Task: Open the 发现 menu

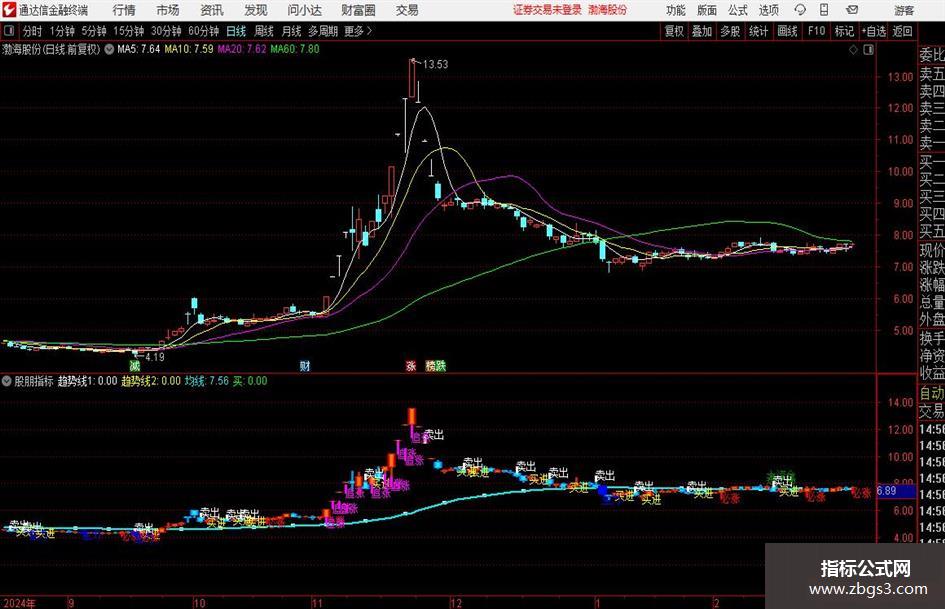Action: 256,10
